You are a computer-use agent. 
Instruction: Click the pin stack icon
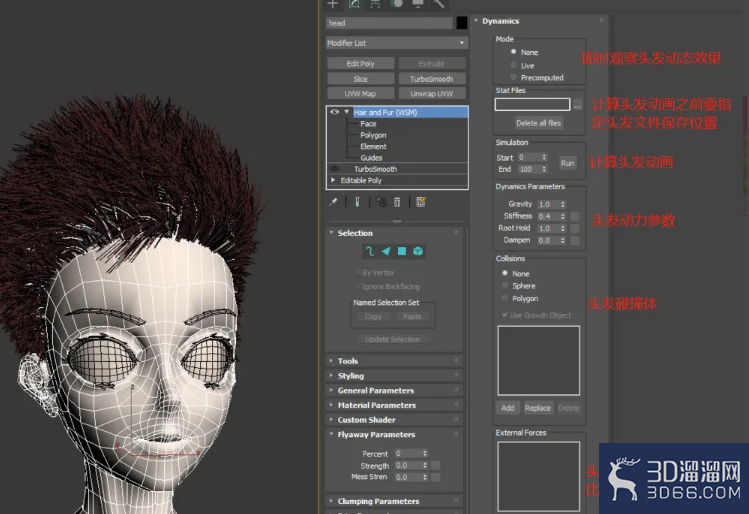(333, 202)
